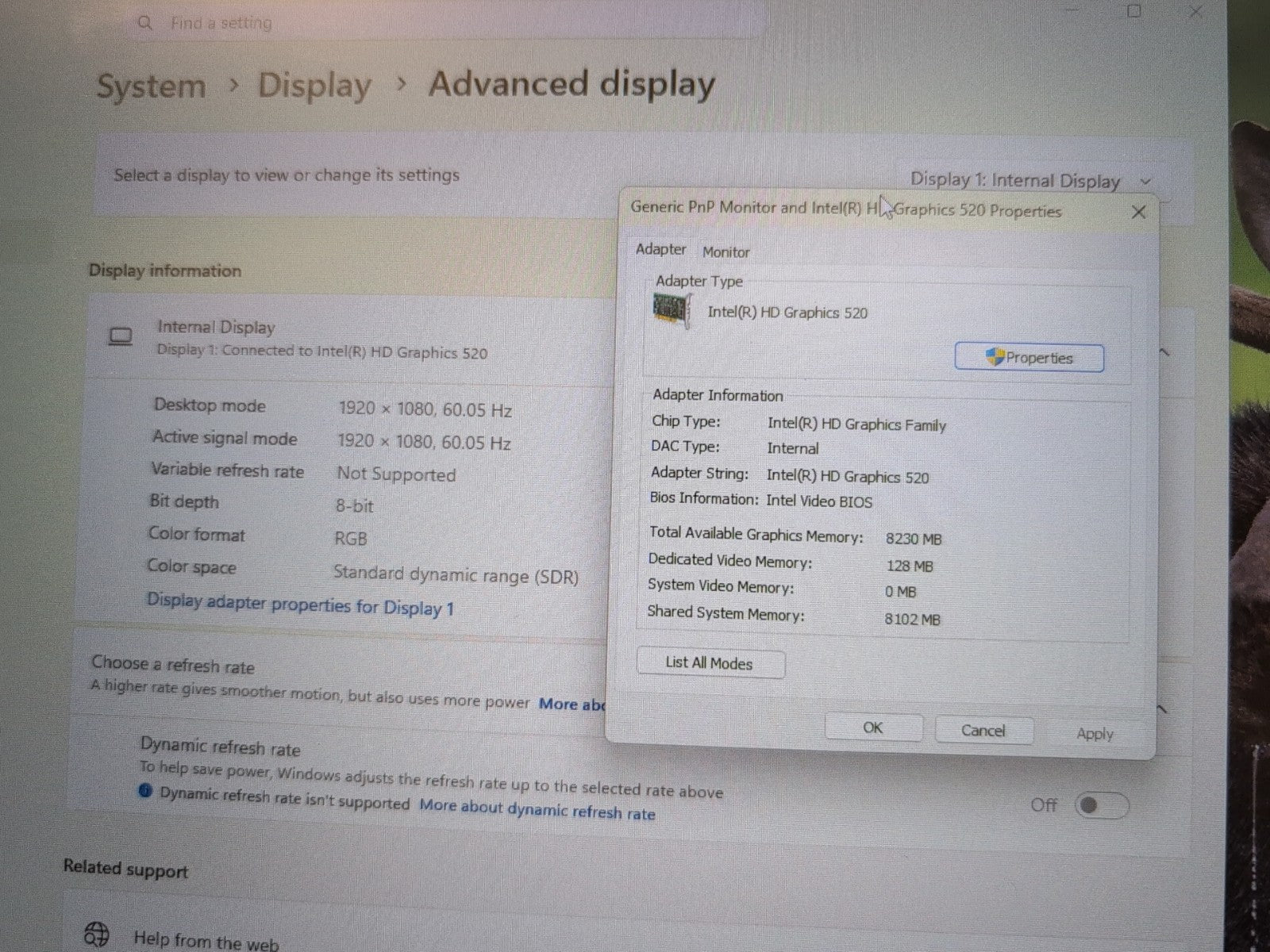Click the 128 MB dedicated video memory value
The height and width of the screenshot is (952, 1270).
click(910, 566)
